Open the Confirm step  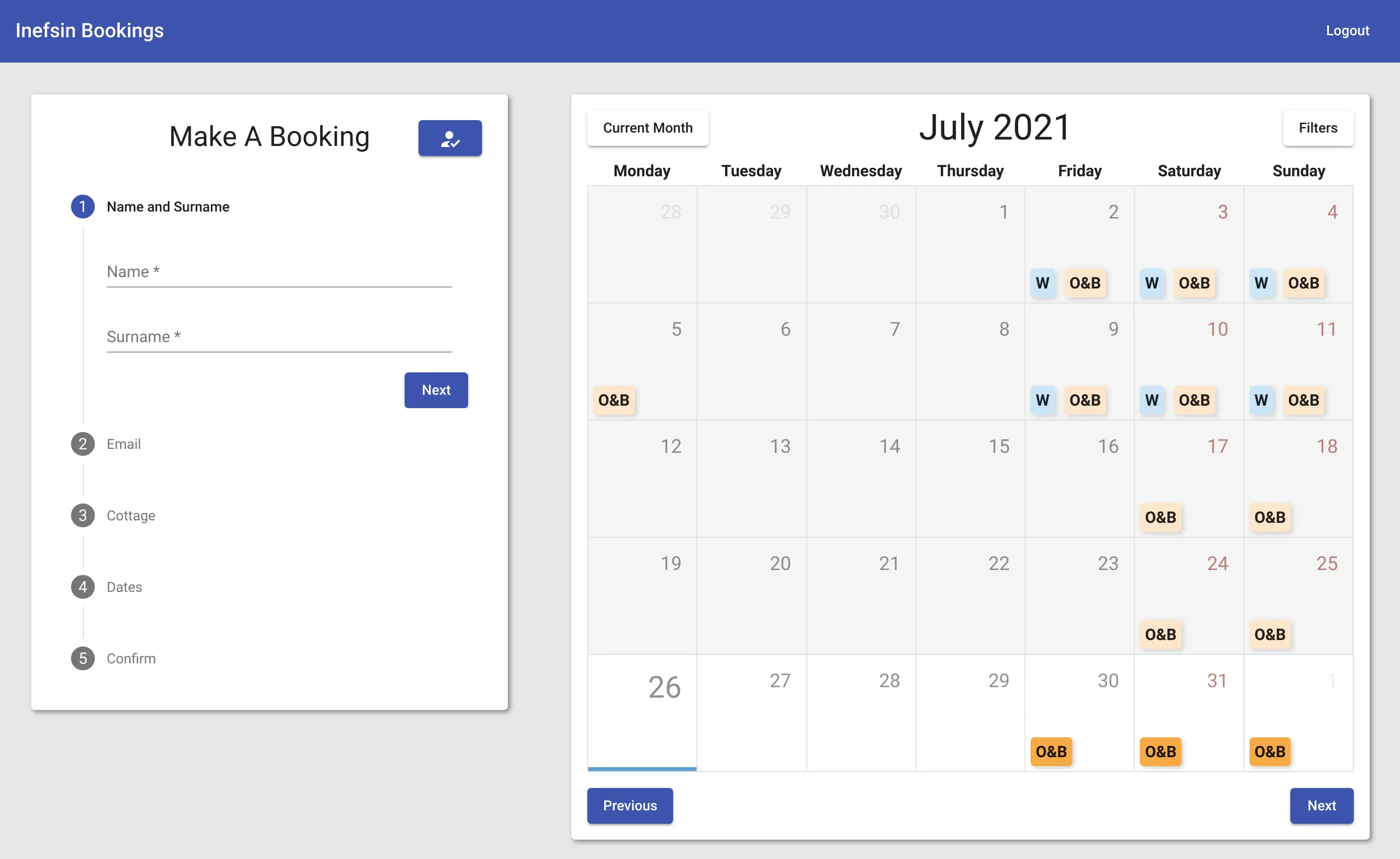tap(131, 658)
